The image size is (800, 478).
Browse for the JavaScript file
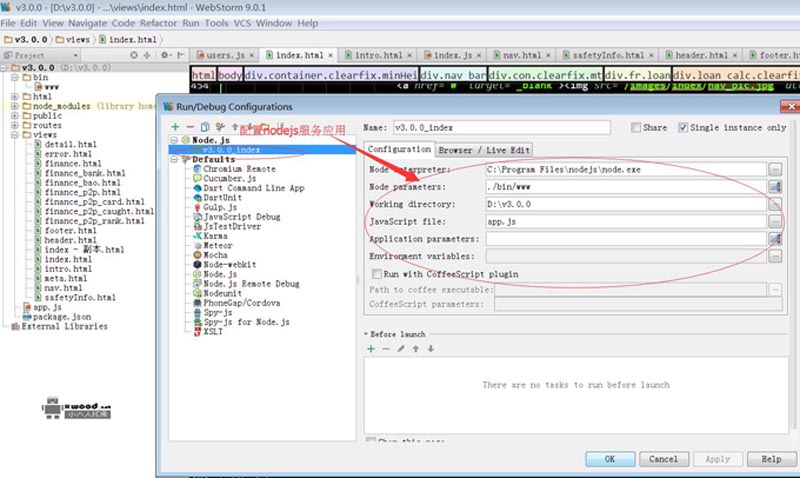click(775, 221)
